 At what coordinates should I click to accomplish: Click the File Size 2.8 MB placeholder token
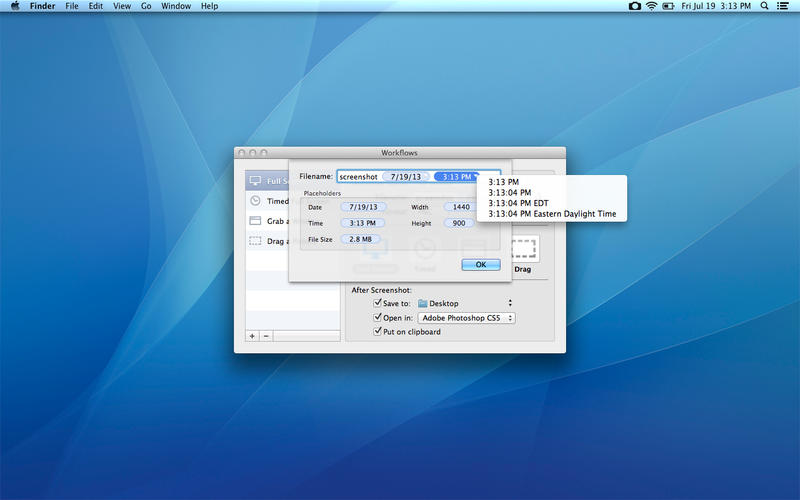pos(360,239)
